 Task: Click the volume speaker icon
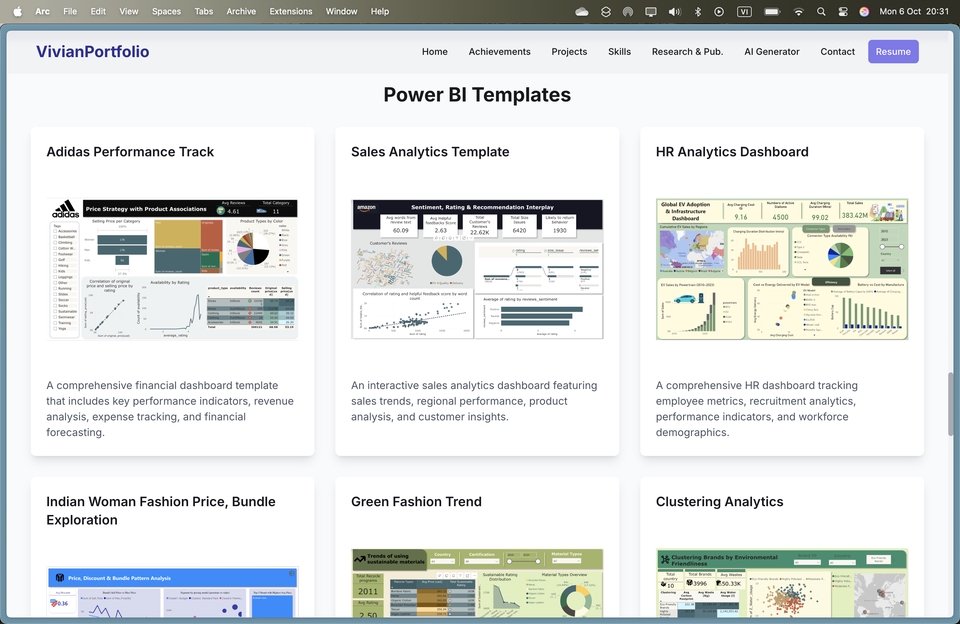[x=674, y=11]
